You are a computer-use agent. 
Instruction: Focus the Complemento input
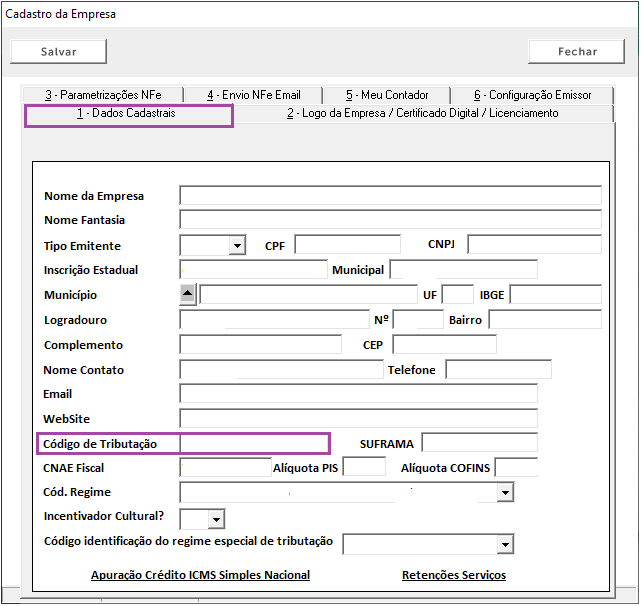tap(260, 344)
